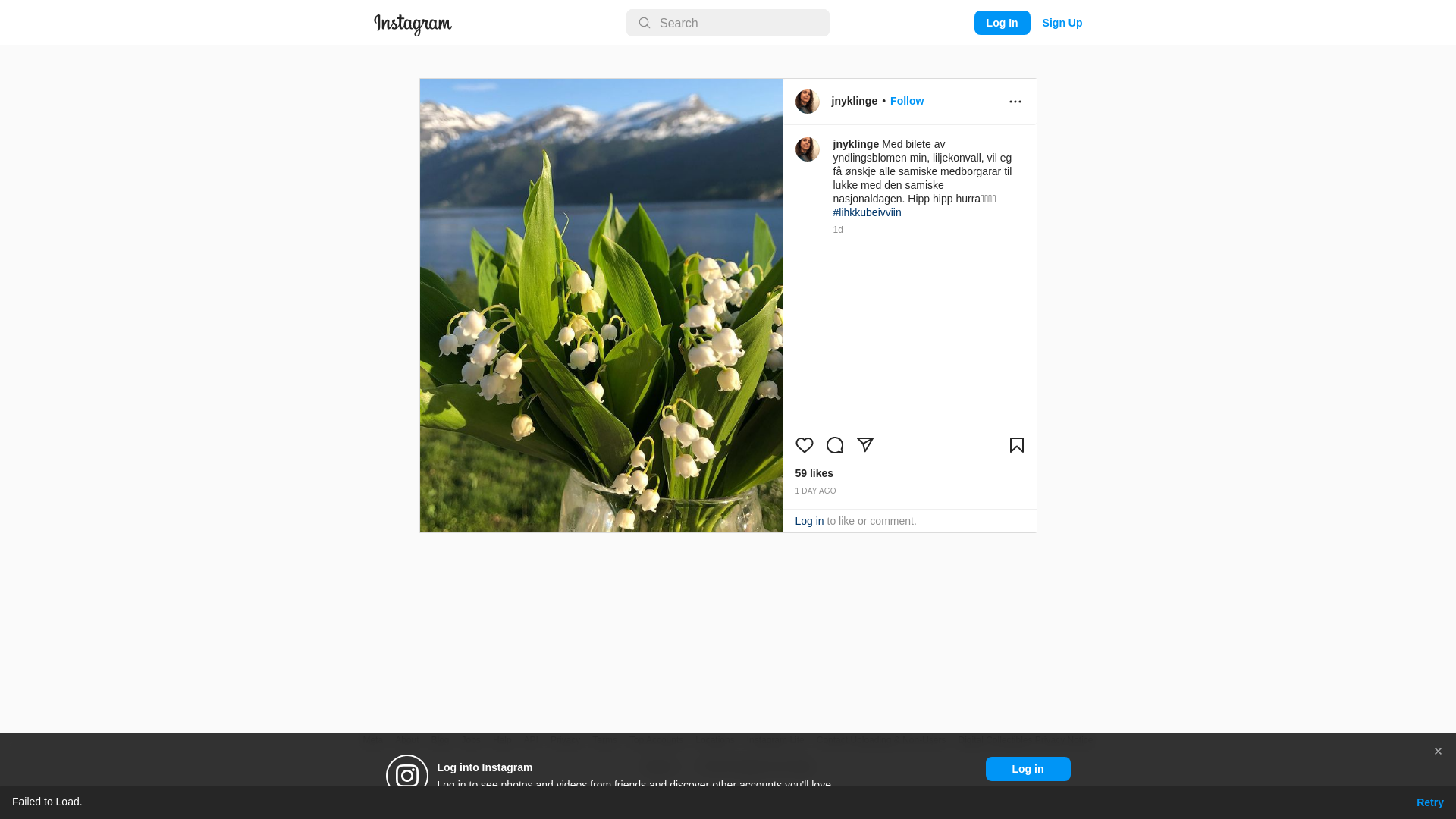This screenshot has width=1456, height=819.
Task: Open the comment bubble icon
Action: click(x=835, y=445)
